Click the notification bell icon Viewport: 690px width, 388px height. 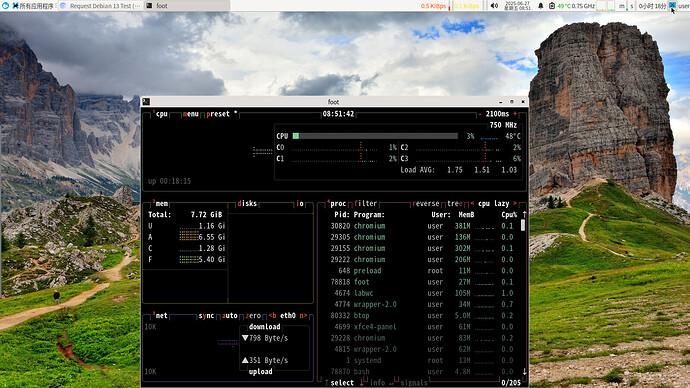tap(541, 6)
